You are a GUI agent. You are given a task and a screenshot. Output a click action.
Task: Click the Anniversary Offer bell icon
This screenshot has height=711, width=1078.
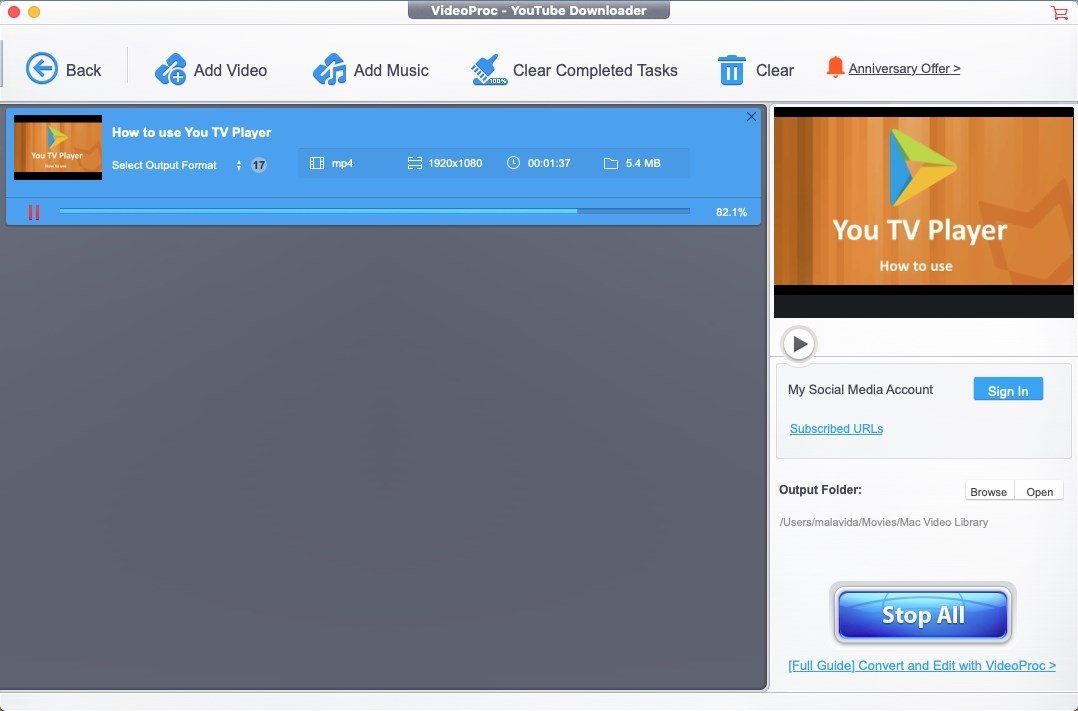tap(835, 67)
